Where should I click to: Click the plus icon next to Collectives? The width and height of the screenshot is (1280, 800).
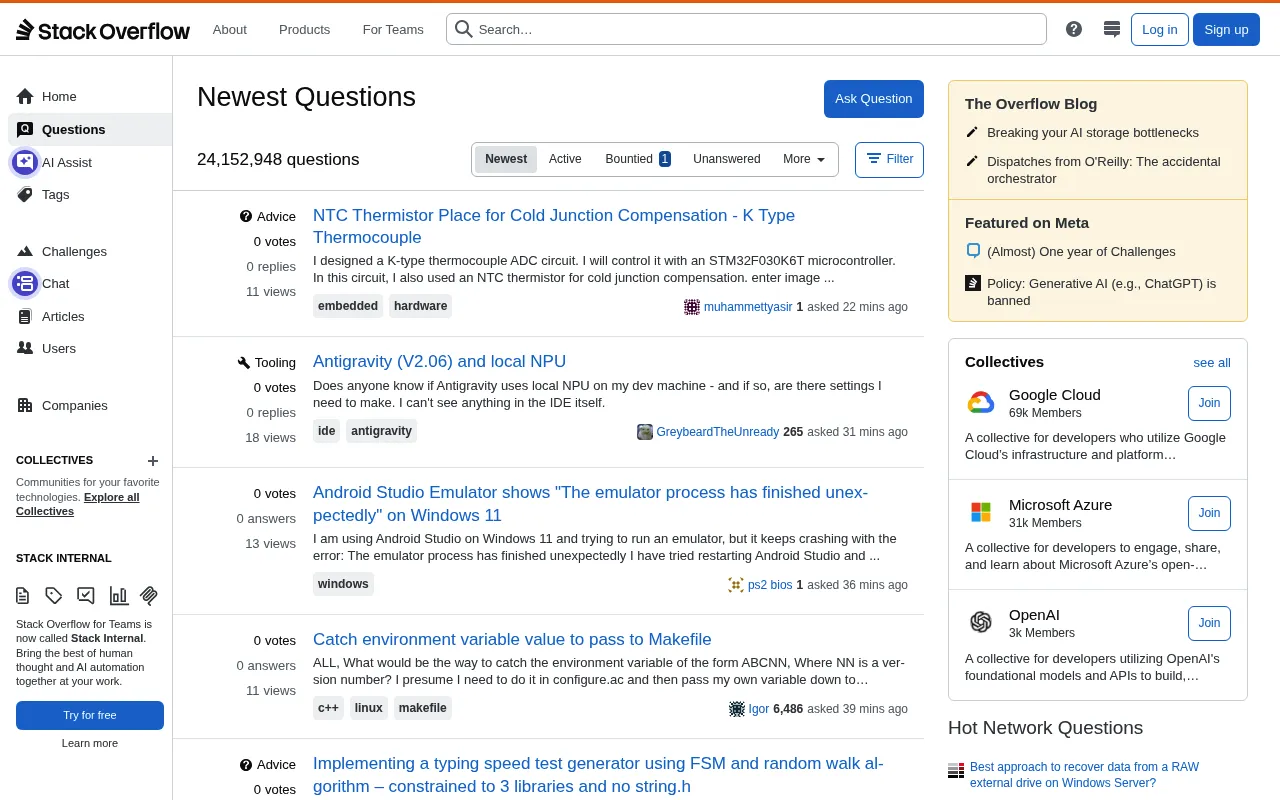[153, 461]
